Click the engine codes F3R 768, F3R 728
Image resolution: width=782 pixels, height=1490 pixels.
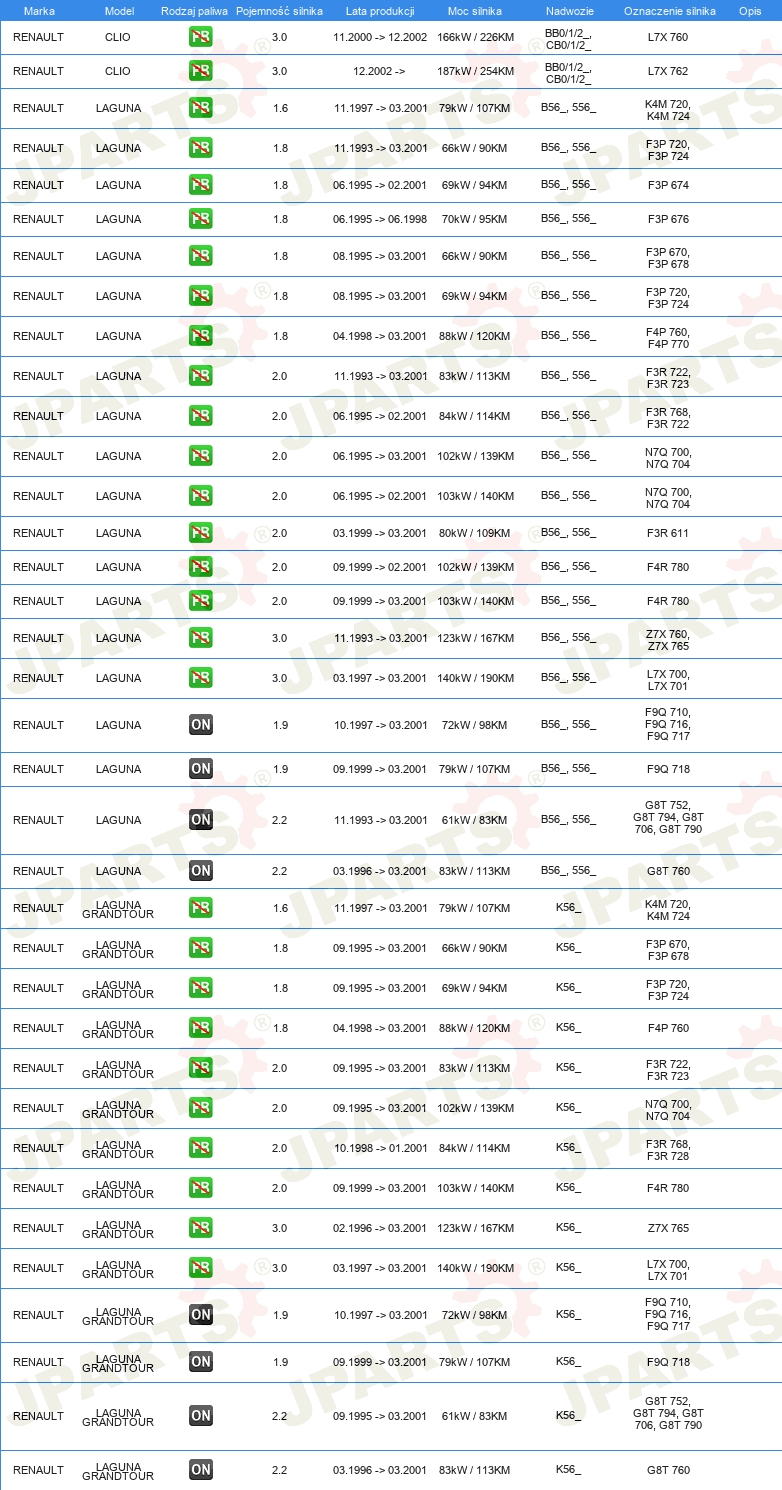click(668, 1148)
